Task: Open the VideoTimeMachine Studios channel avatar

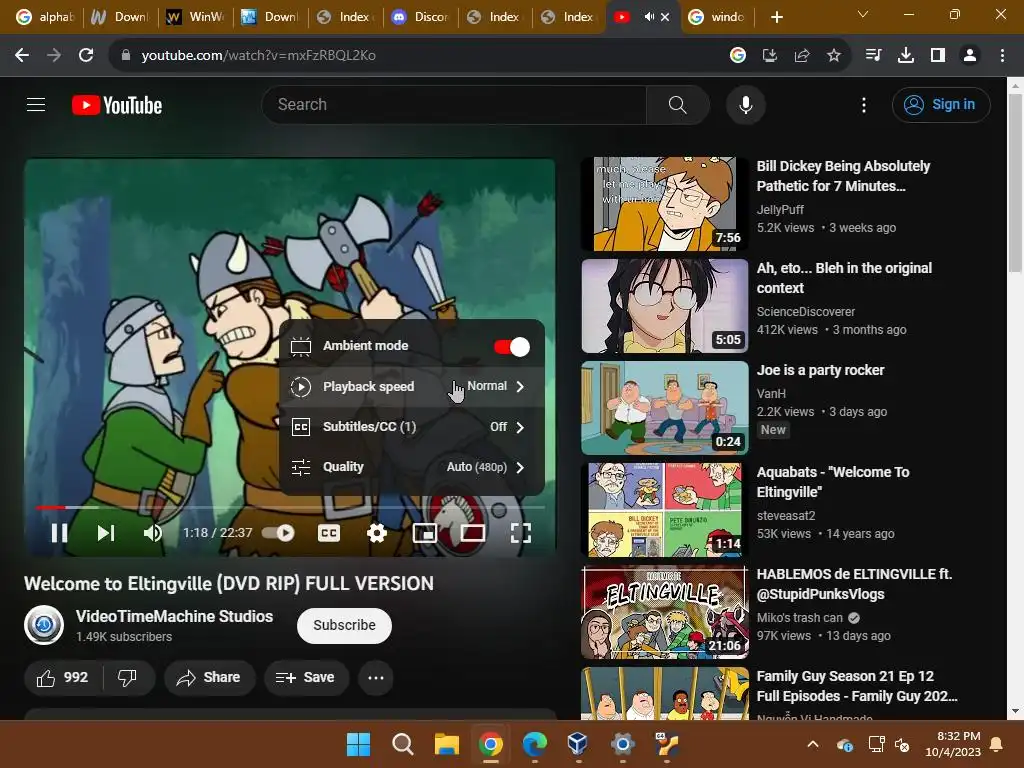Action: click(x=44, y=625)
